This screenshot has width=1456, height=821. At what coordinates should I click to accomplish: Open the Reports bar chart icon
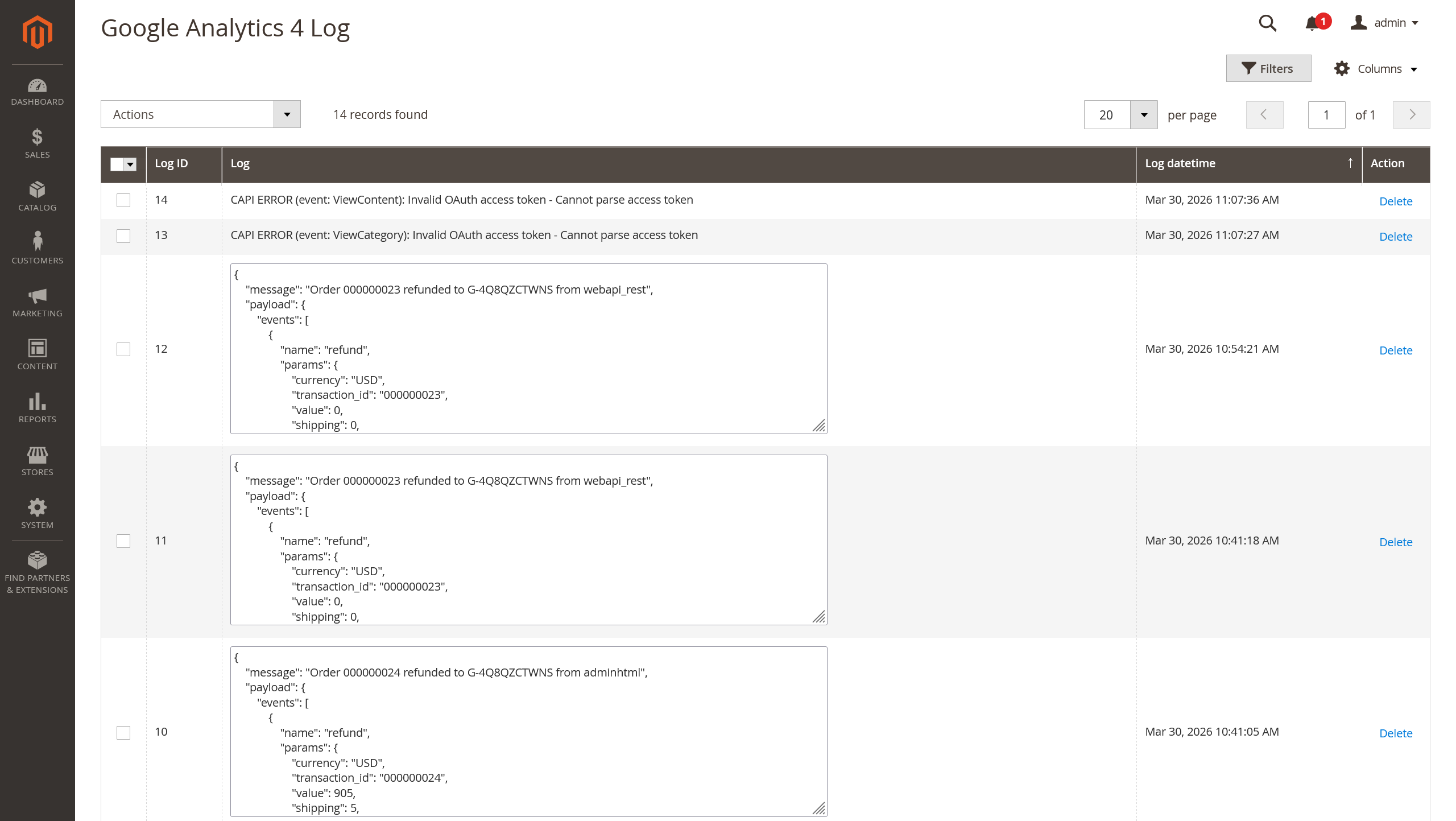38,401
